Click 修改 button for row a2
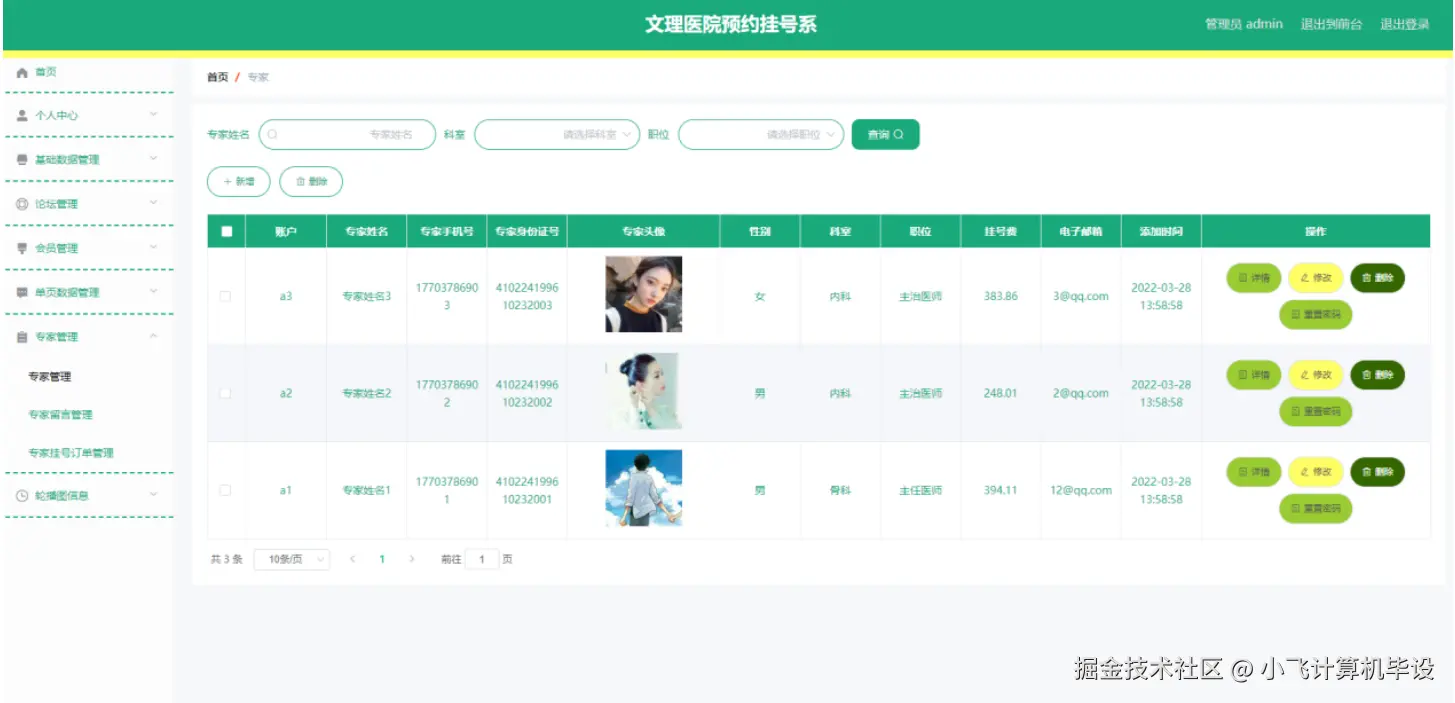 [1316, 375]
